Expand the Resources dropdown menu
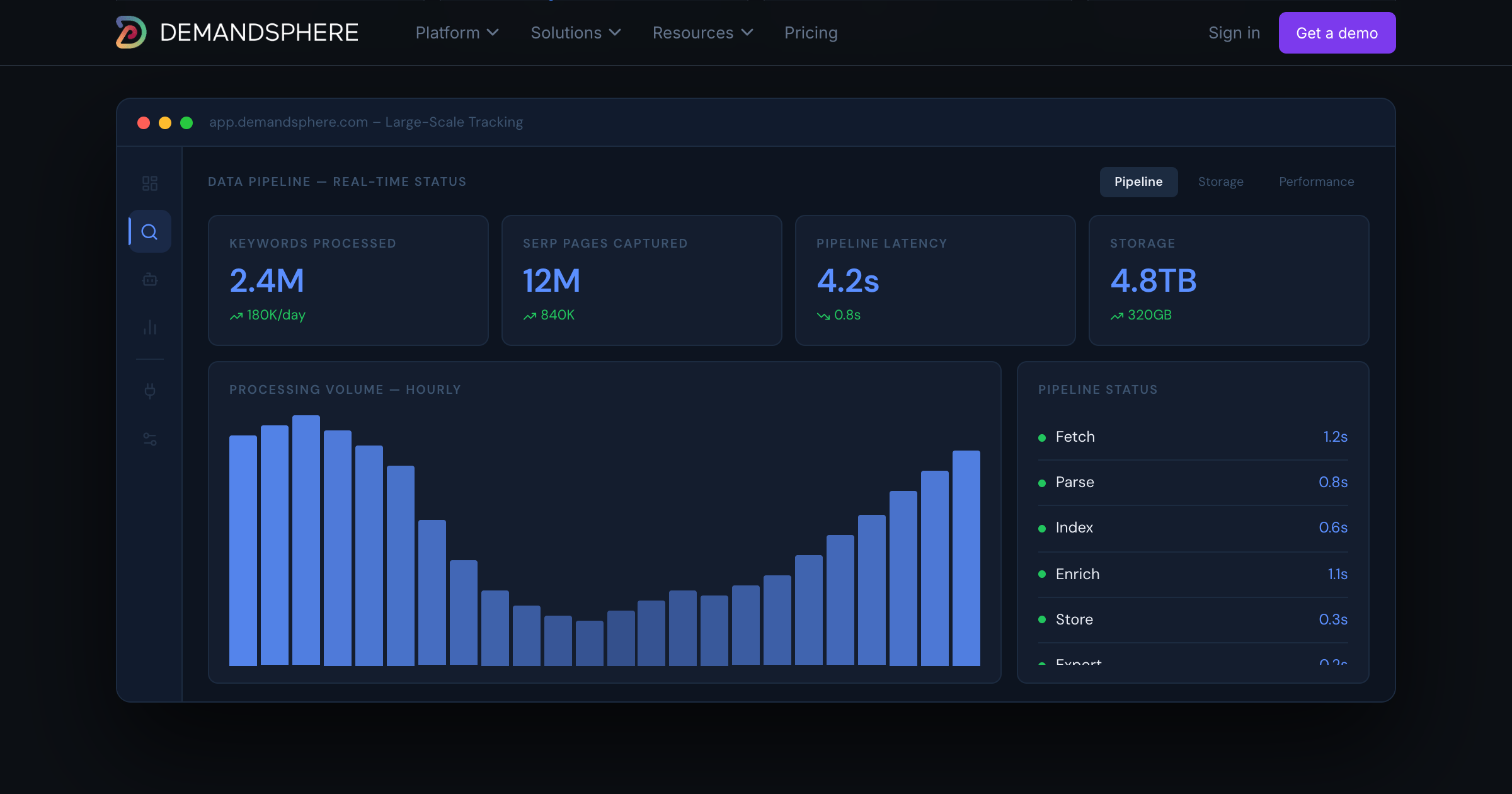Viewport: 1512px width, 794px height. click(x=703, y=33)
